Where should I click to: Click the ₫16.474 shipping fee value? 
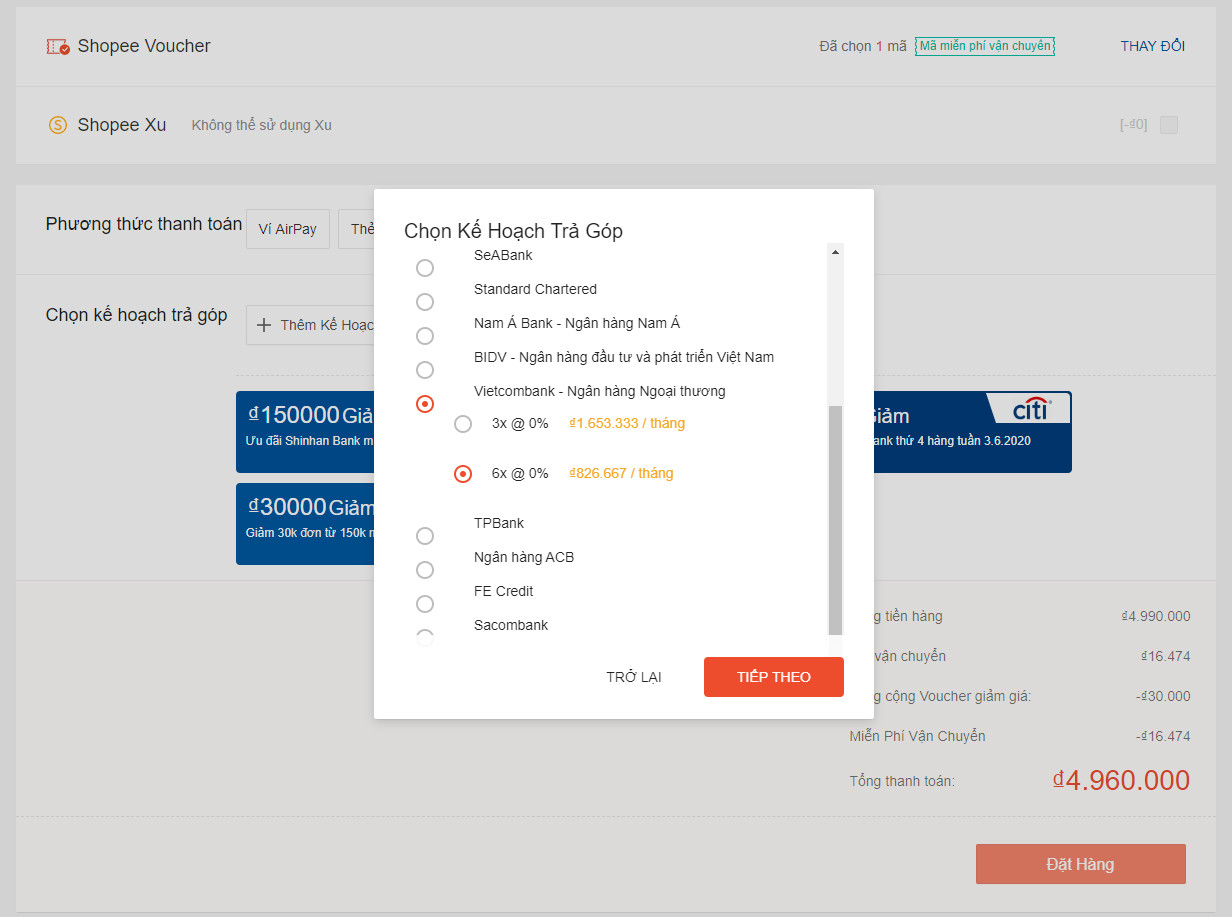coord(1165,656)
